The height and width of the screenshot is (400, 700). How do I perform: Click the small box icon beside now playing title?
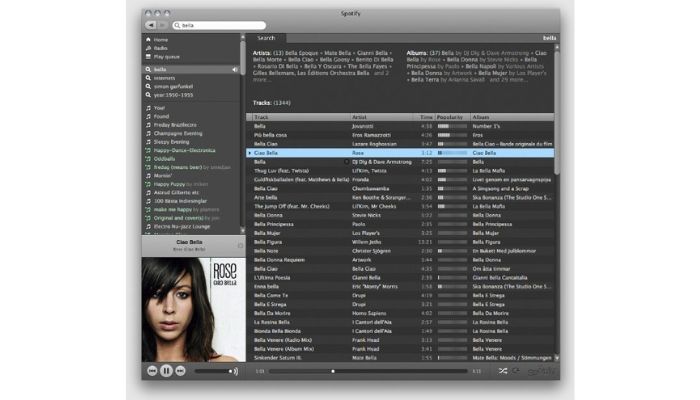[240, 246]
